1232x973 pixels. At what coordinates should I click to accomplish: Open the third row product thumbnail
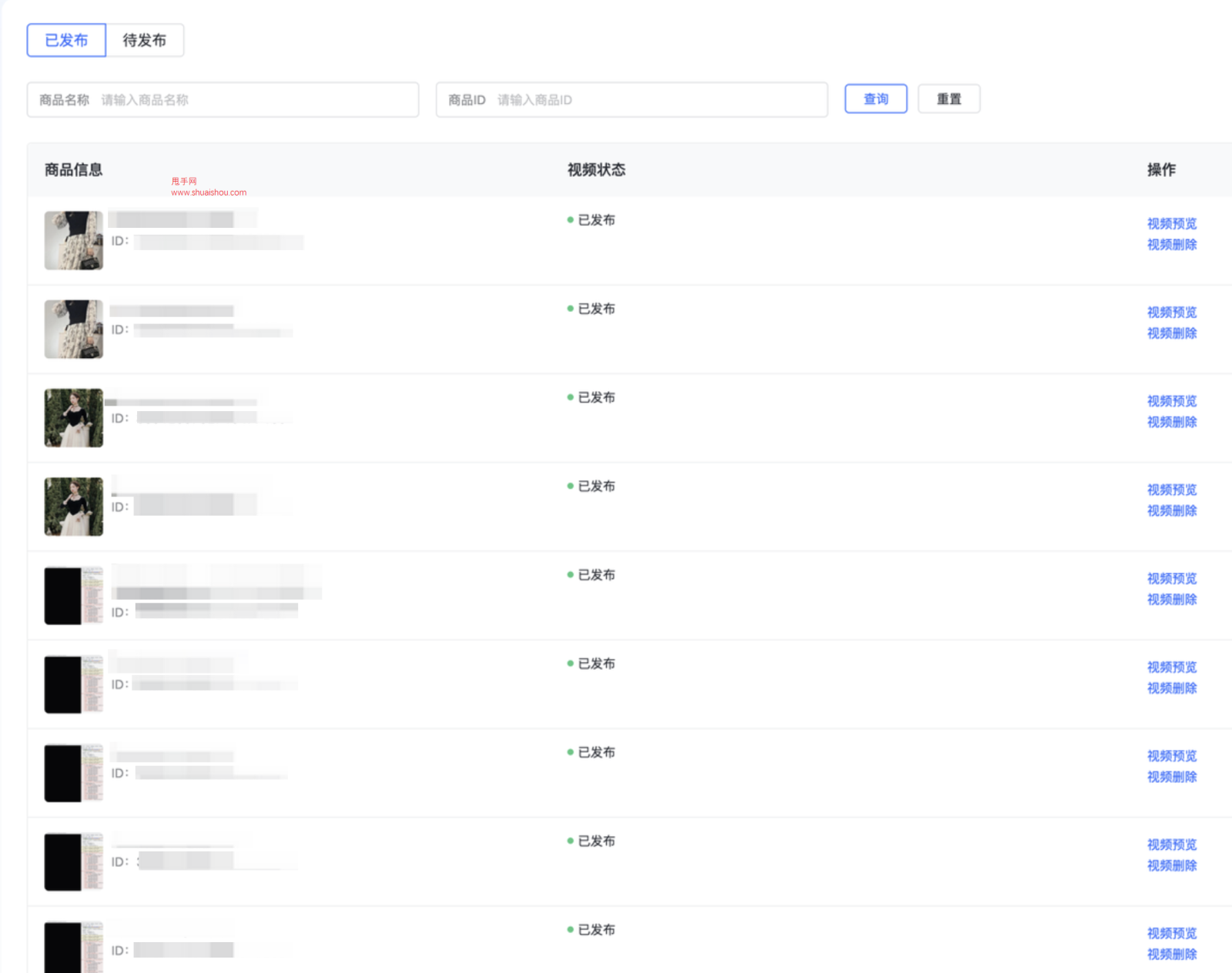[x=74, y=418]
